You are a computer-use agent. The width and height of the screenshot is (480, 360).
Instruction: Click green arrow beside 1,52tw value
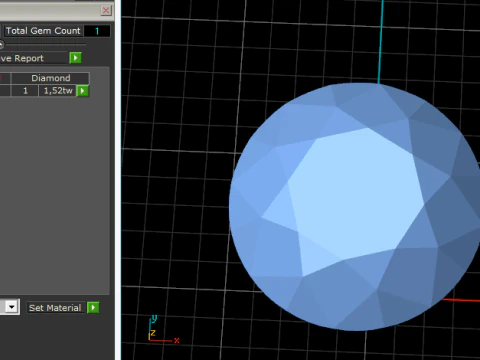82,91
